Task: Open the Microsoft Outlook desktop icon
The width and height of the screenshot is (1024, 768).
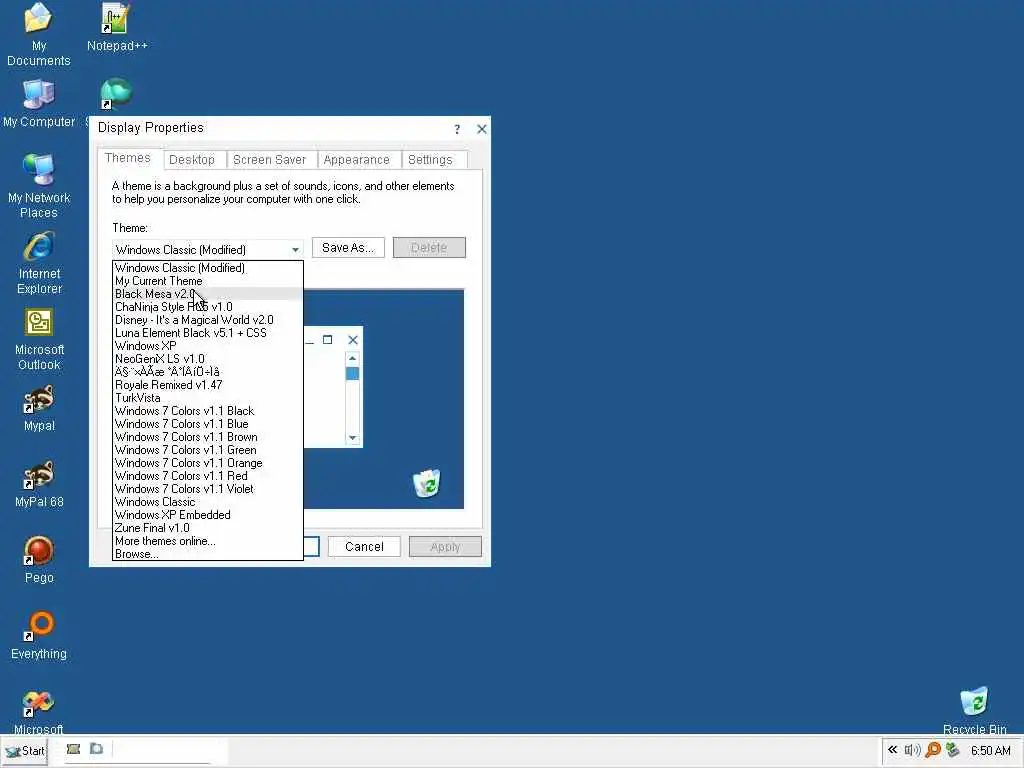Action: pyautogui.click(x=39, y=339)
